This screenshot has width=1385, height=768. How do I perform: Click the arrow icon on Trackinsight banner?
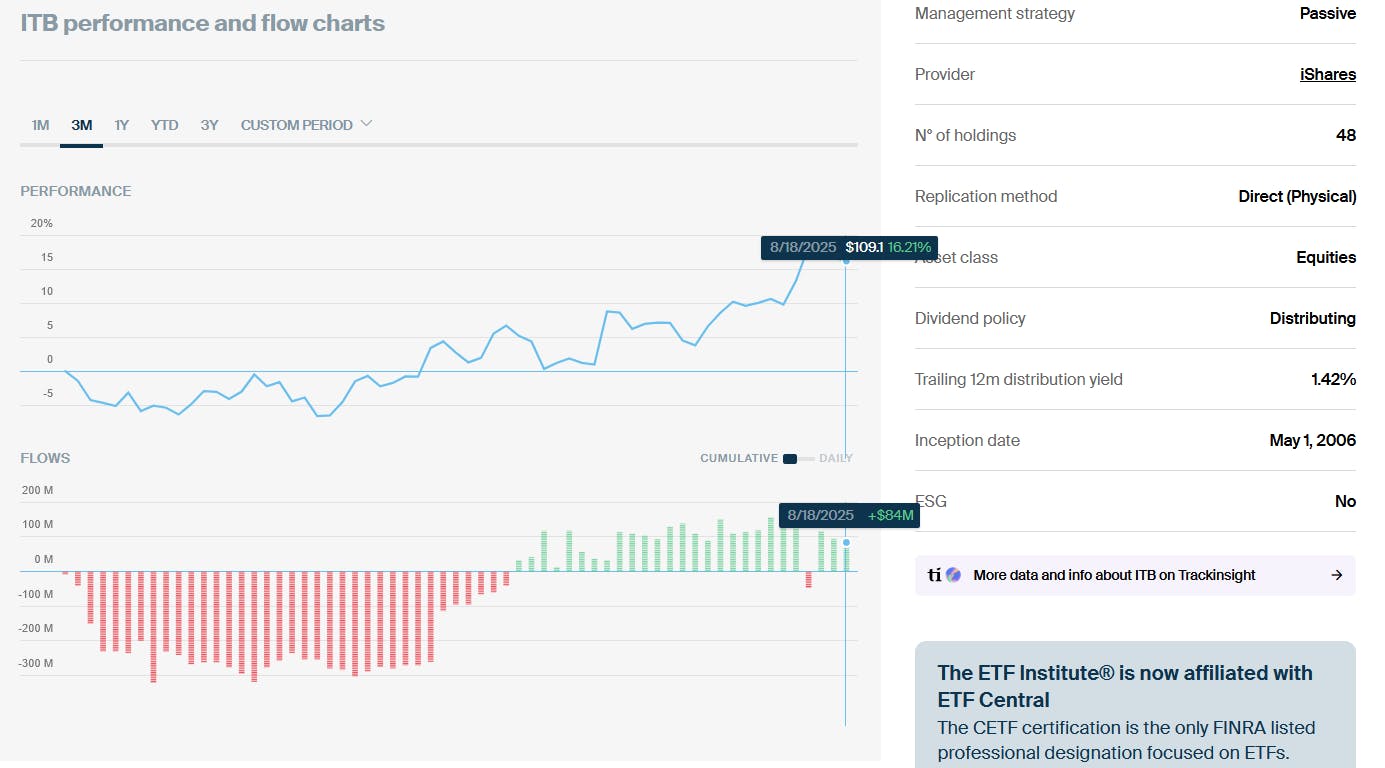click(1337, 575)
